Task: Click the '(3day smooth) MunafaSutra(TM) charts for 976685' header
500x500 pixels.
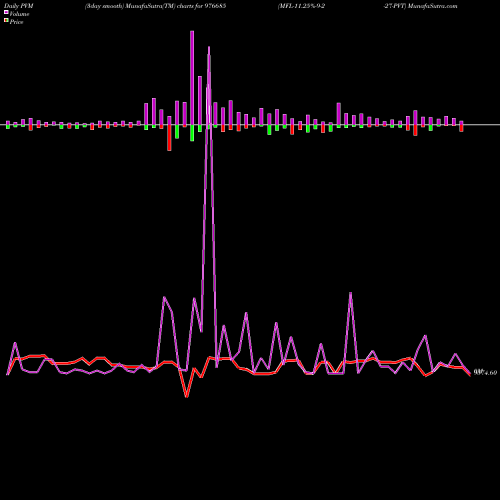Action: tap(155, 6)
